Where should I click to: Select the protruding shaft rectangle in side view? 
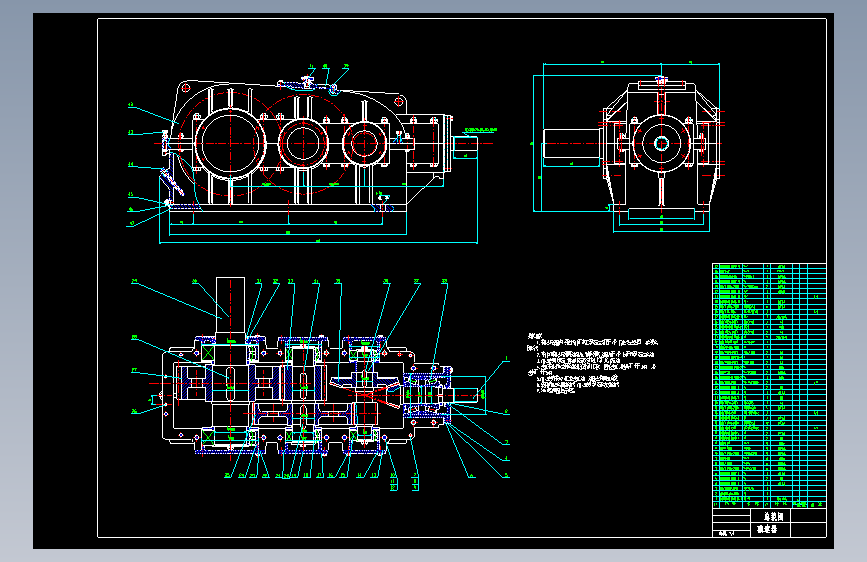click(x=572, y=144)
